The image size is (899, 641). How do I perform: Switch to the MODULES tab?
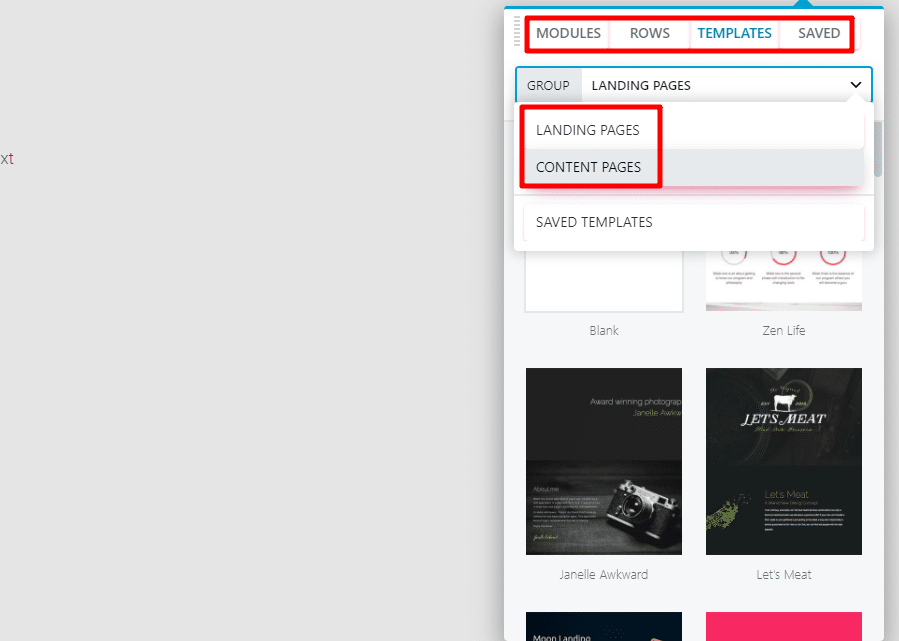click(567, 33)
